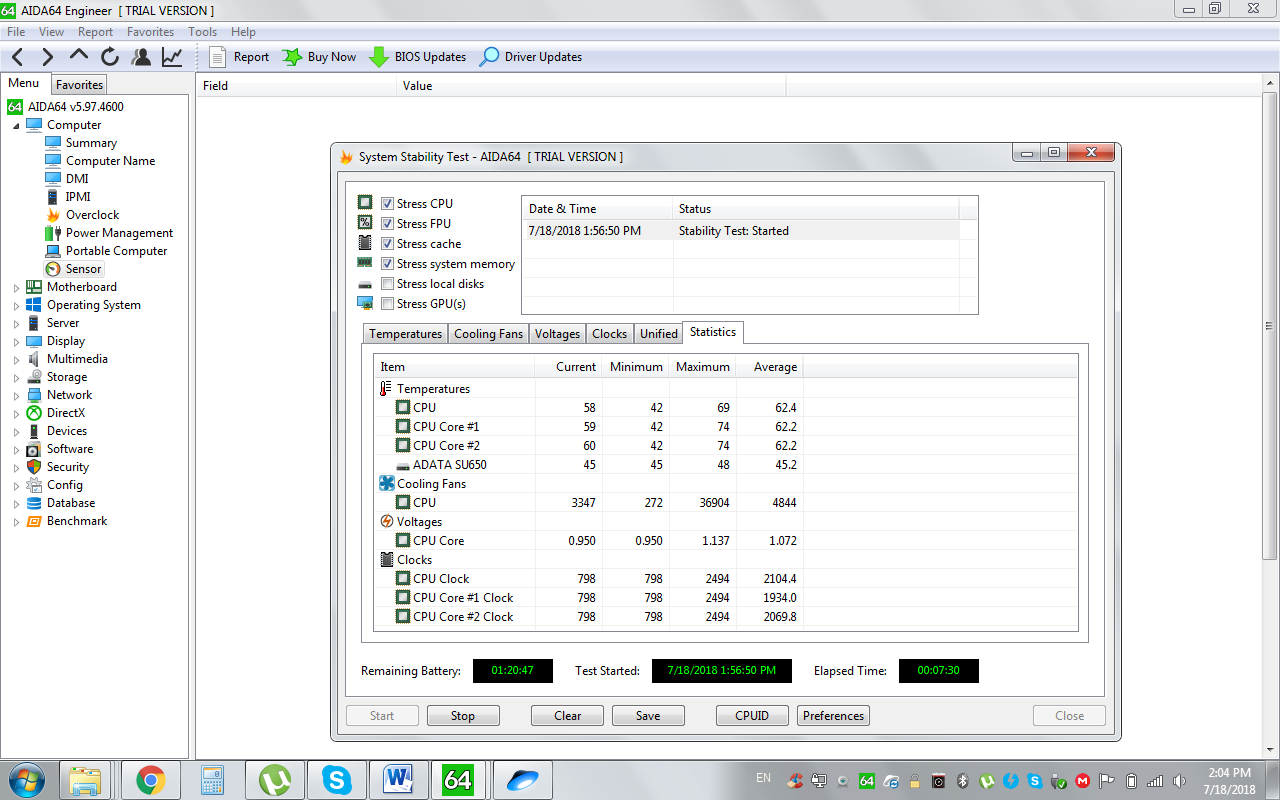Click the CPUID button
Screen dimensions: 1280x800
point(752,716)
